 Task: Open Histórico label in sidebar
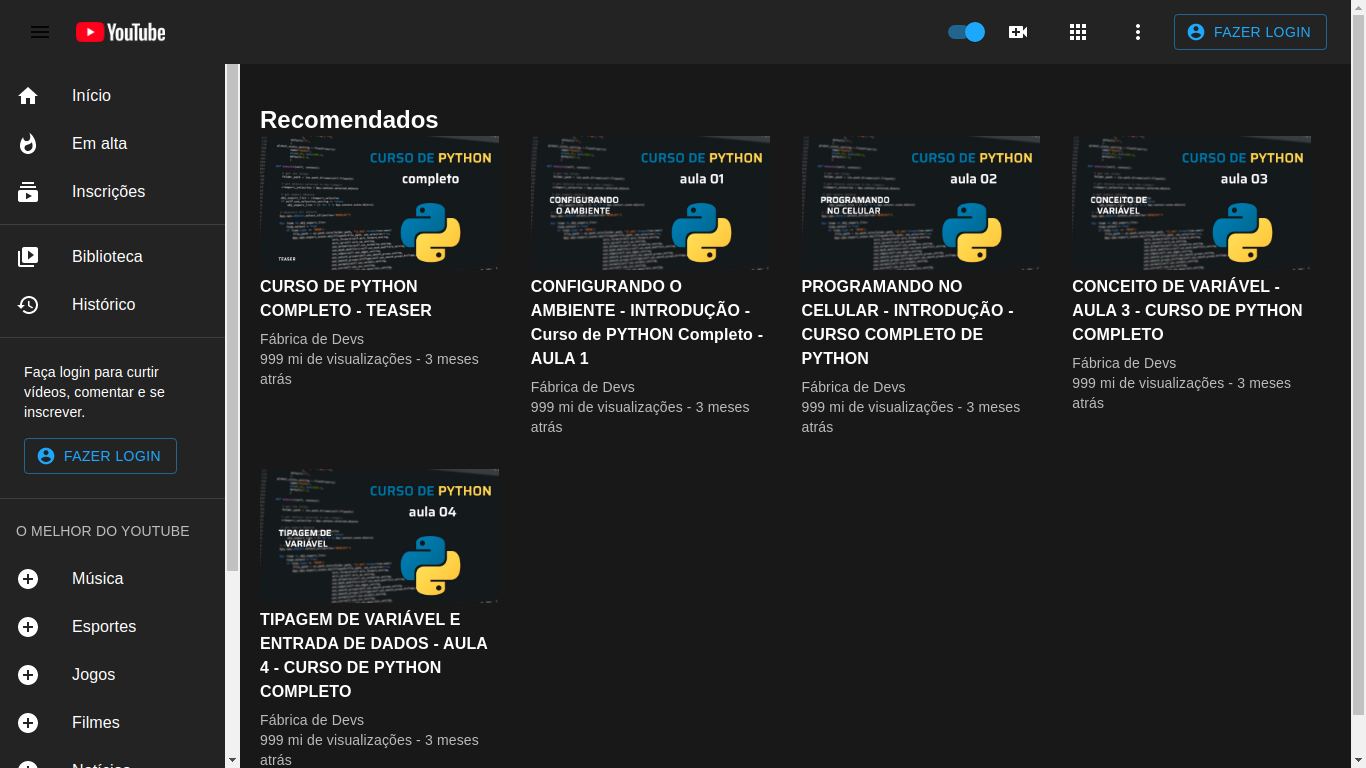103,305
